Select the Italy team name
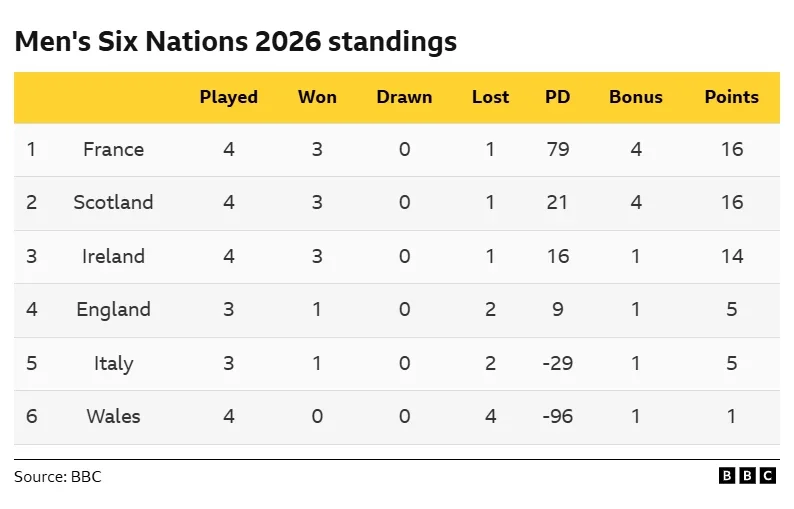The width and height of the screenshot is (794, 509). [113, 363]
